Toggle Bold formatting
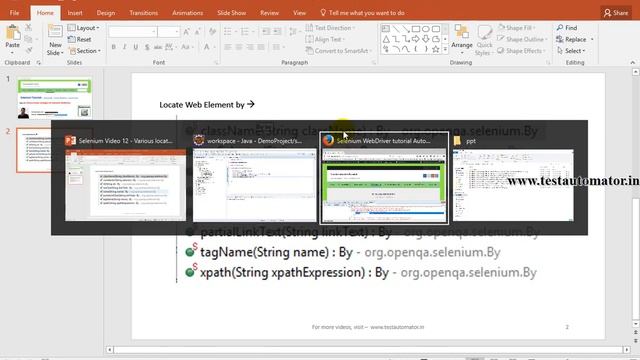The width and height of the screenshot is (640, 360). point(113,47)
